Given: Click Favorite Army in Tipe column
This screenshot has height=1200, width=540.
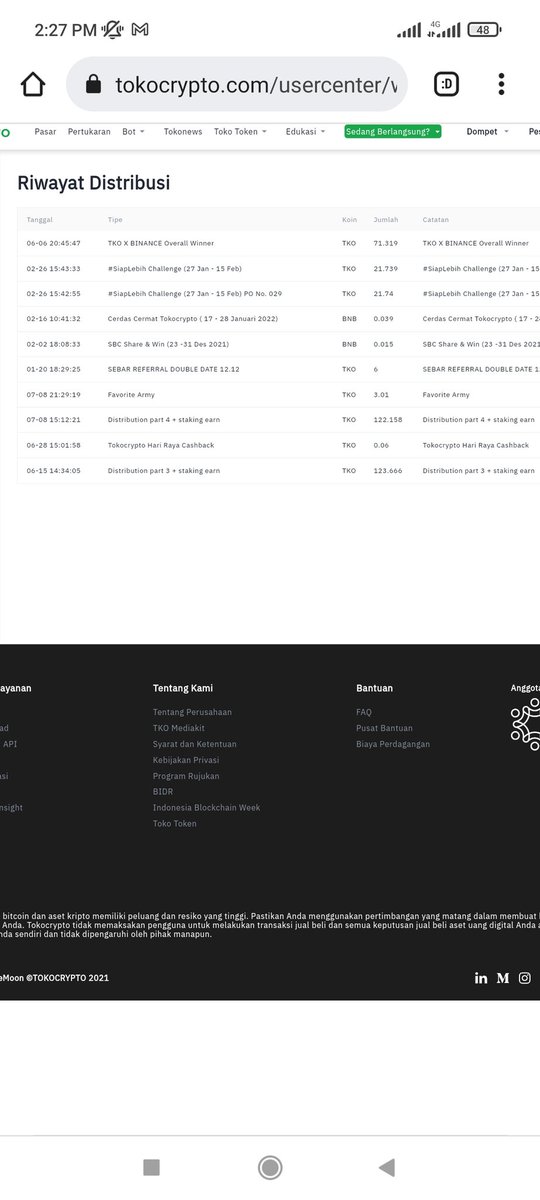Looking at the screenshot, I should tap(131, 395).
